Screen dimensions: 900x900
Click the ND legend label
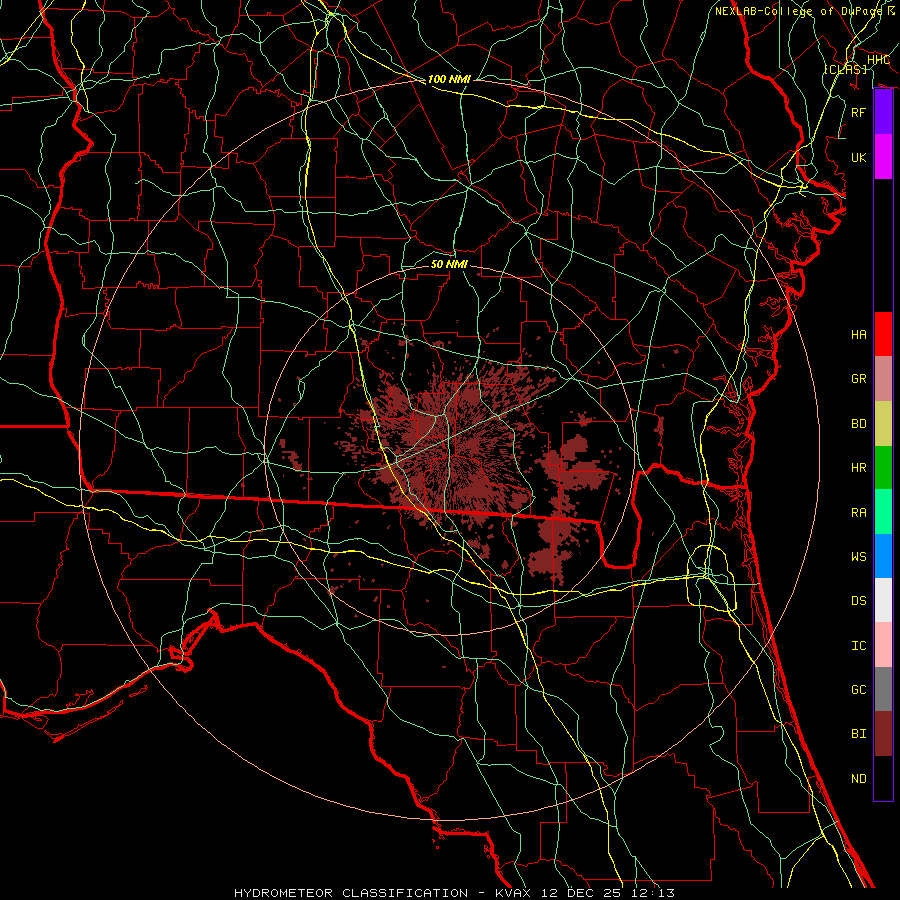pyautogui.click(x=859, y=779)
